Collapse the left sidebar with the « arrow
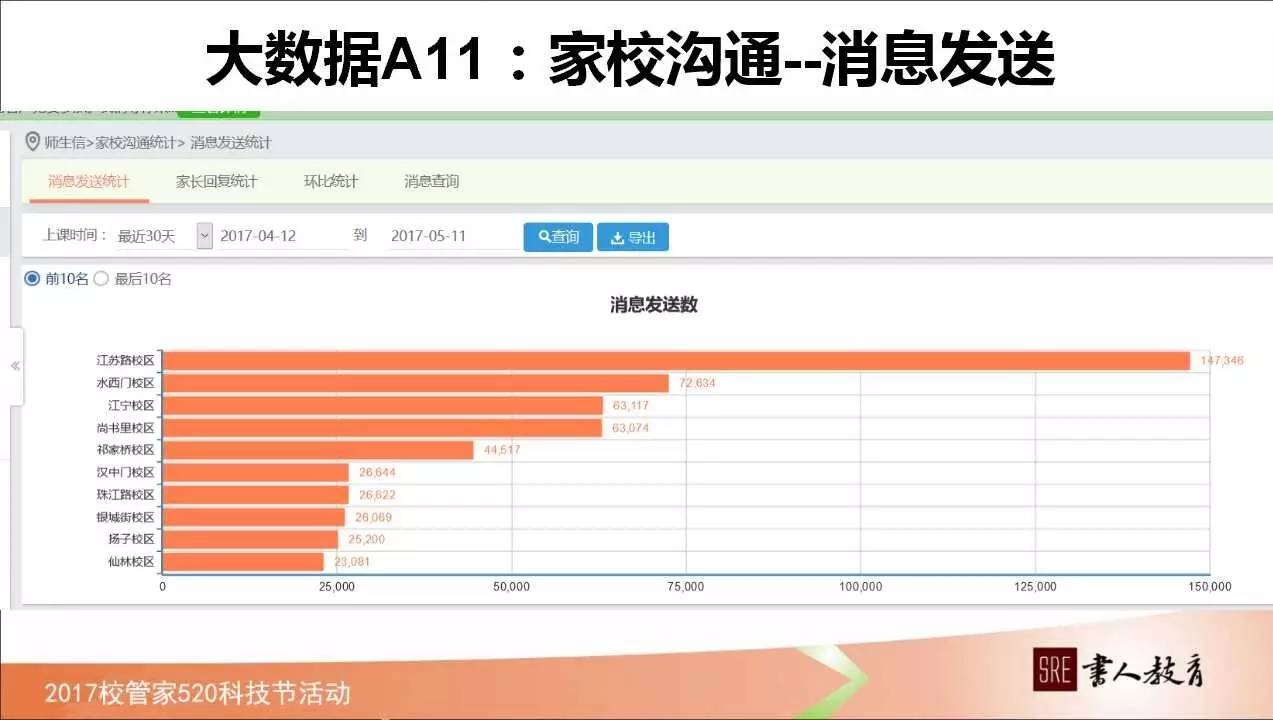The height and width of the screenshot is (720, 1273). click(15, 365)
